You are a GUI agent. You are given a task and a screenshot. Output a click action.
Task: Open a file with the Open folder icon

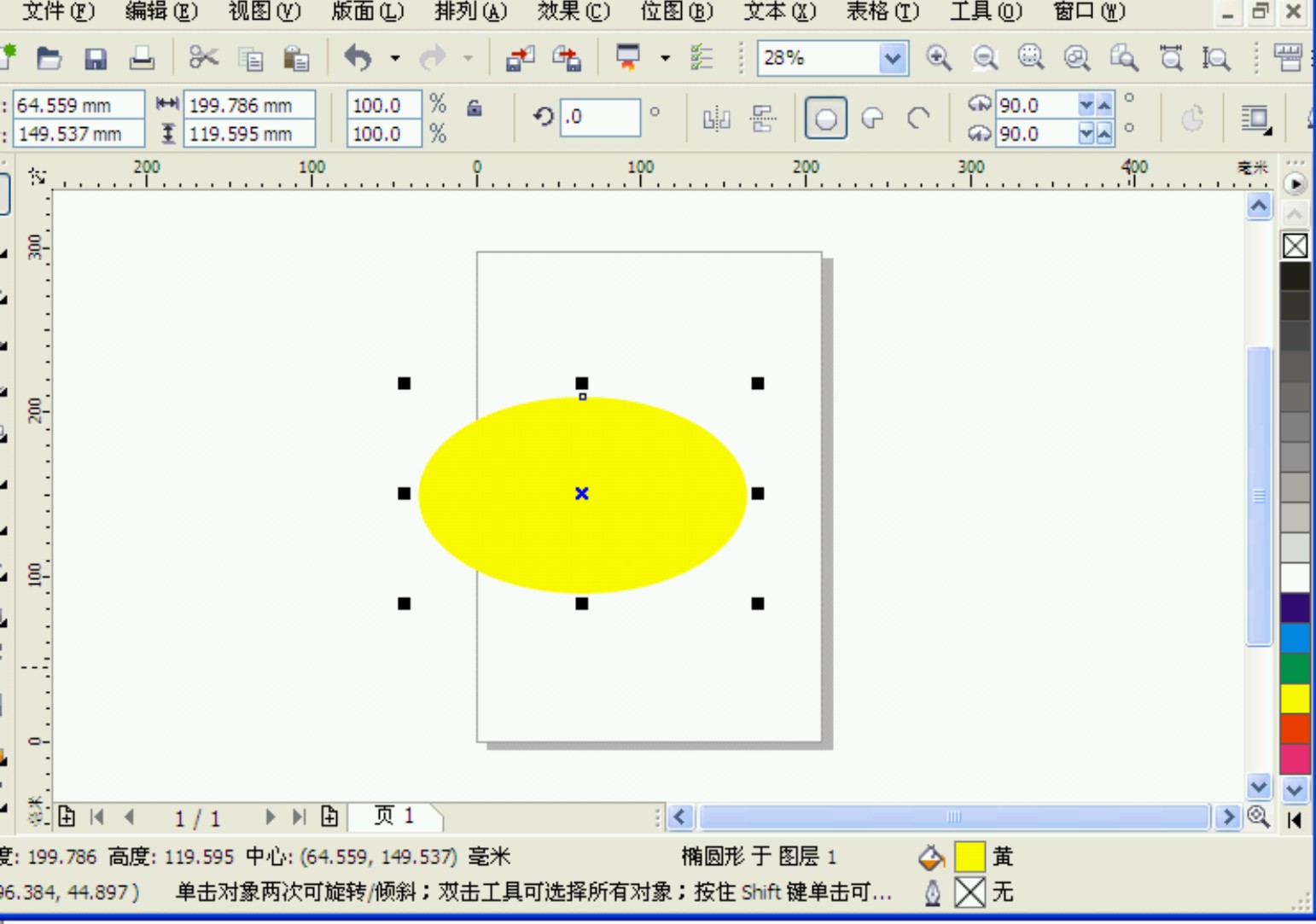(x=49, y=58)
